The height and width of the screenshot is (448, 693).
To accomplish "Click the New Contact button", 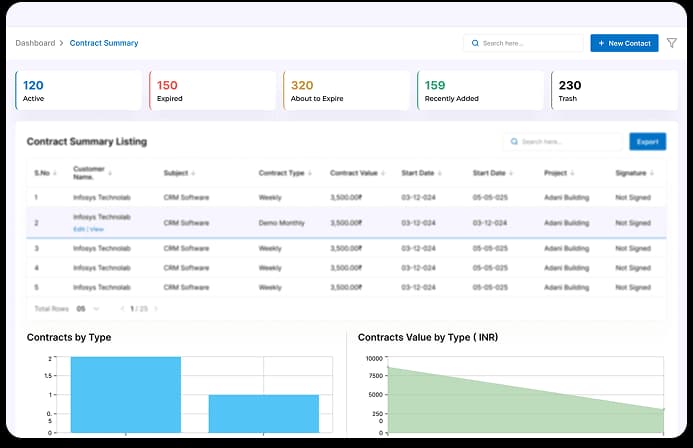I will 624,43.
